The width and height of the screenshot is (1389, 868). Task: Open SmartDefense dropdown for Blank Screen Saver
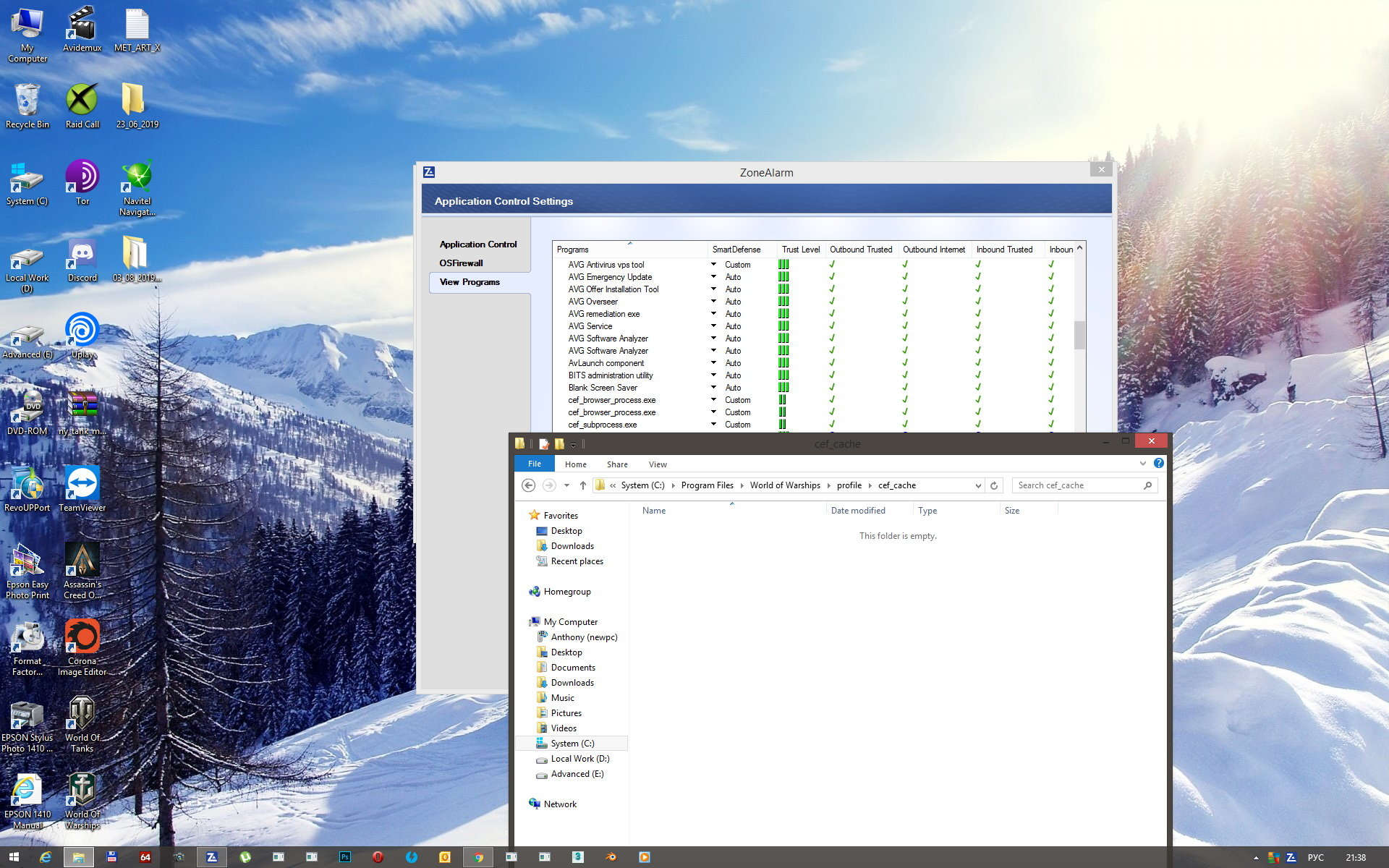point(713,388)
